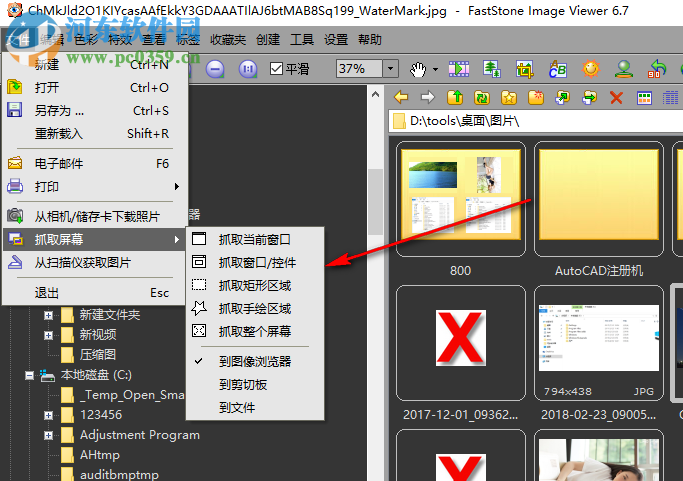
Task: Click the refresh folder icon
Action: (x=482, y=97)
